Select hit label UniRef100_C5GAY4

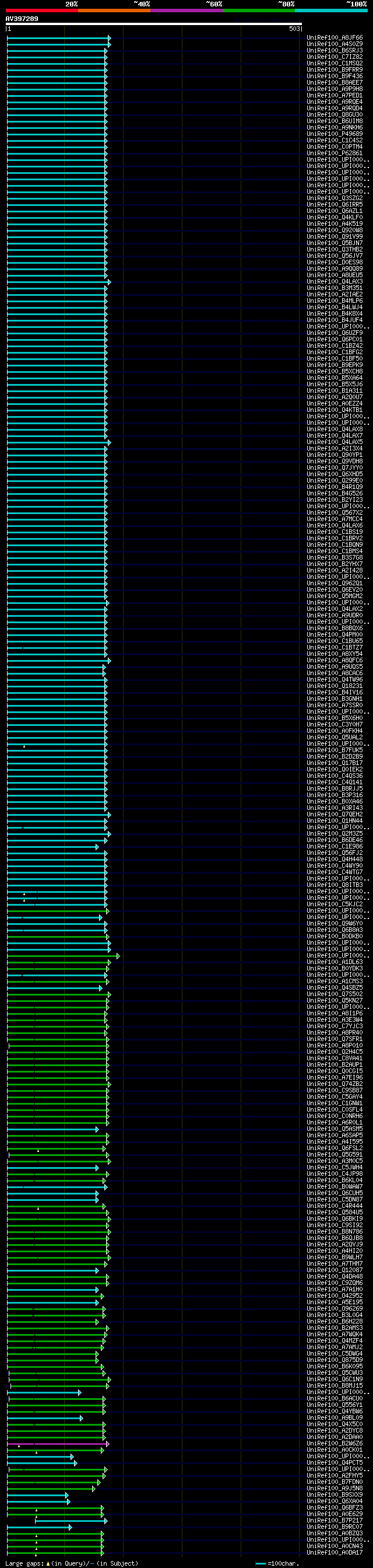coord(335,1097)
